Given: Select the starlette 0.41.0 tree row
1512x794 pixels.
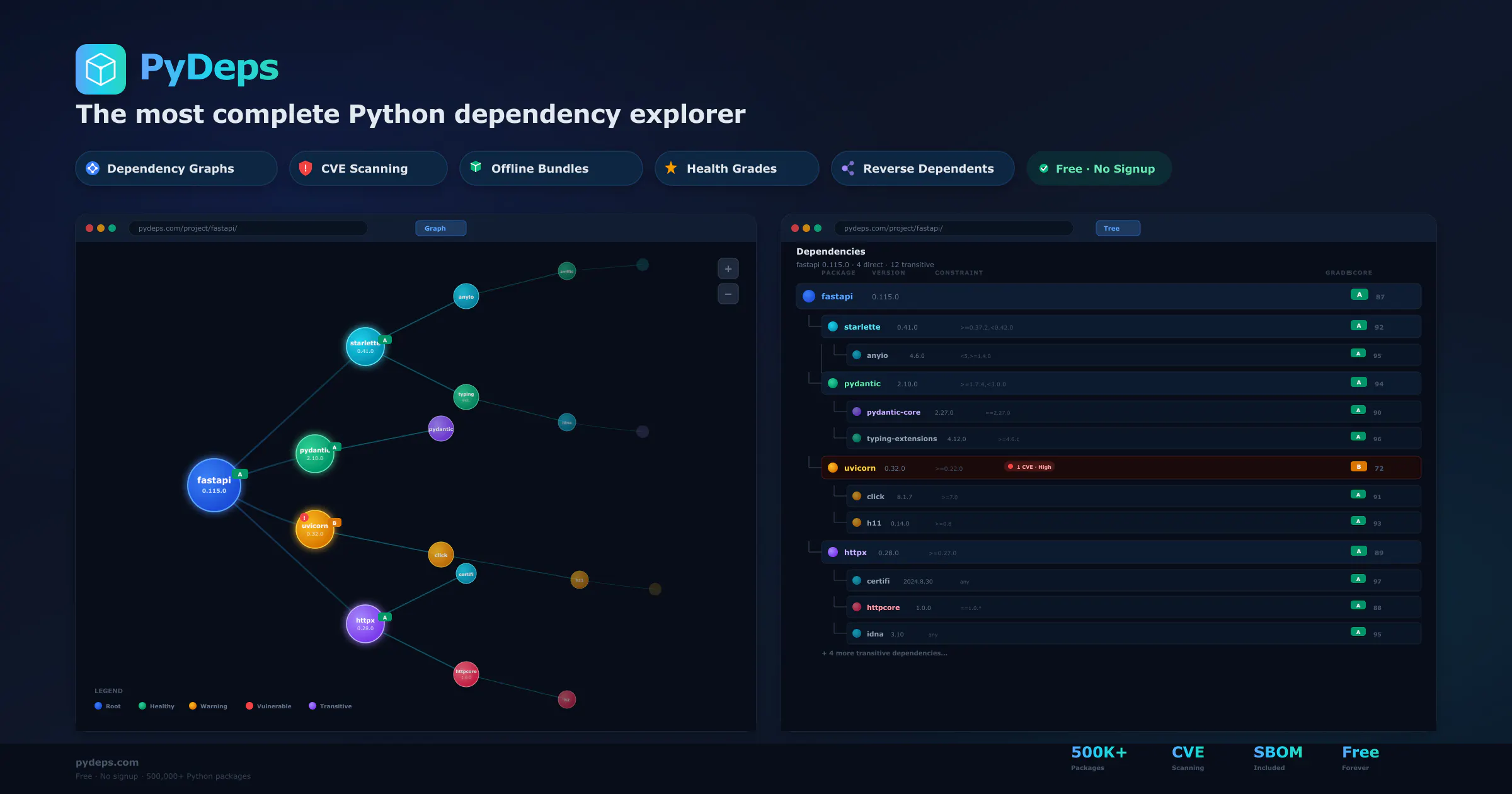Looking at the screenshot, I should point(1121,326).
